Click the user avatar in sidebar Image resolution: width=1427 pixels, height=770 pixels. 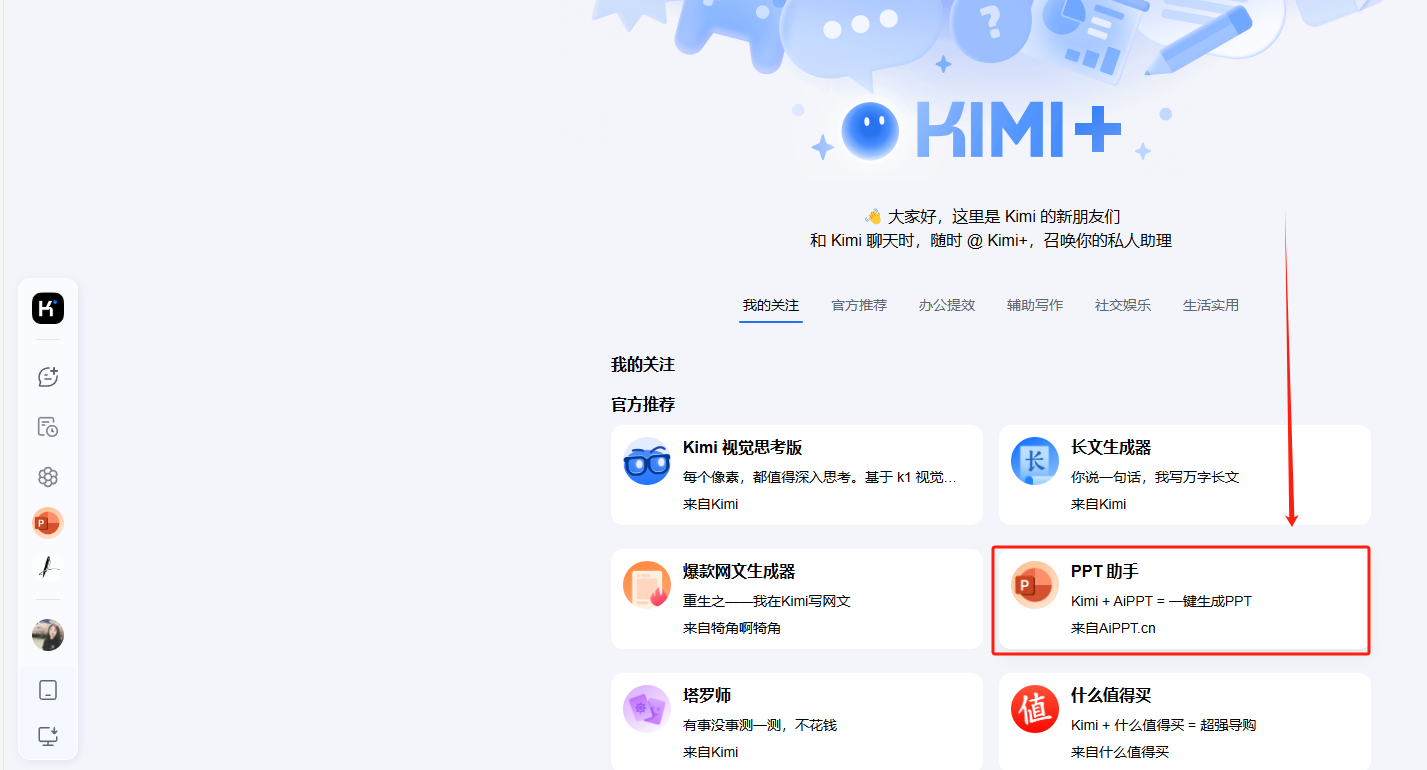tap(48, 635)
